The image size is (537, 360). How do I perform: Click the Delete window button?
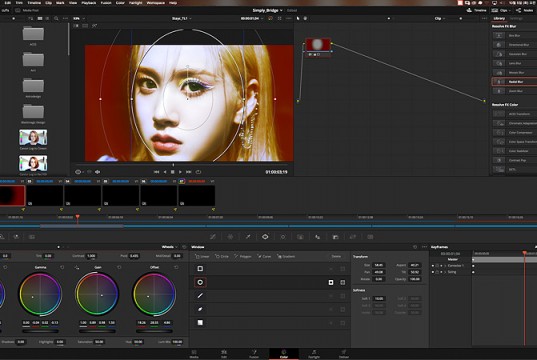pos(336,256)
